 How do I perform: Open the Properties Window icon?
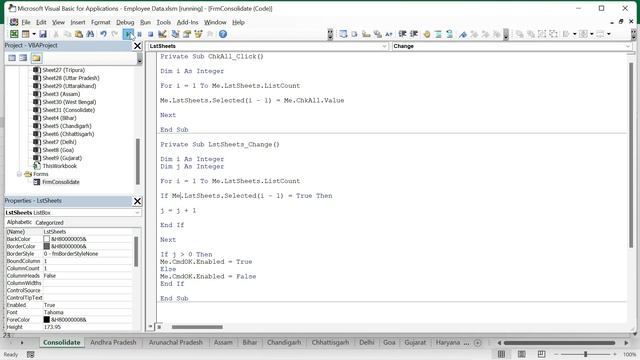point(187,34)
